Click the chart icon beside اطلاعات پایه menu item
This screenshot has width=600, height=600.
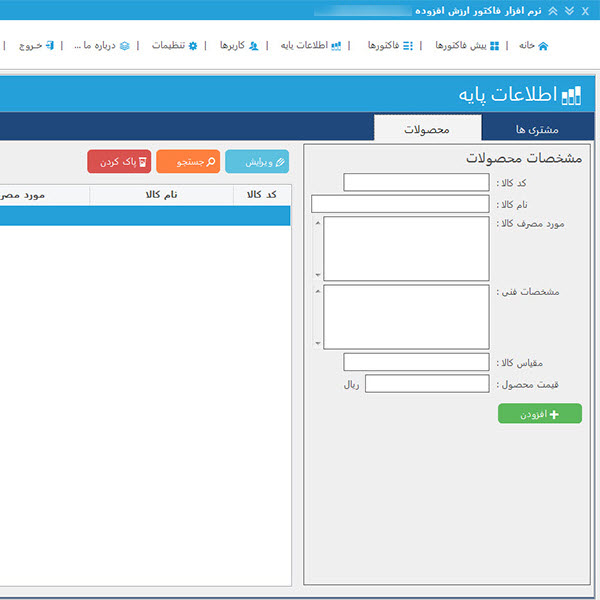(336, 46)
